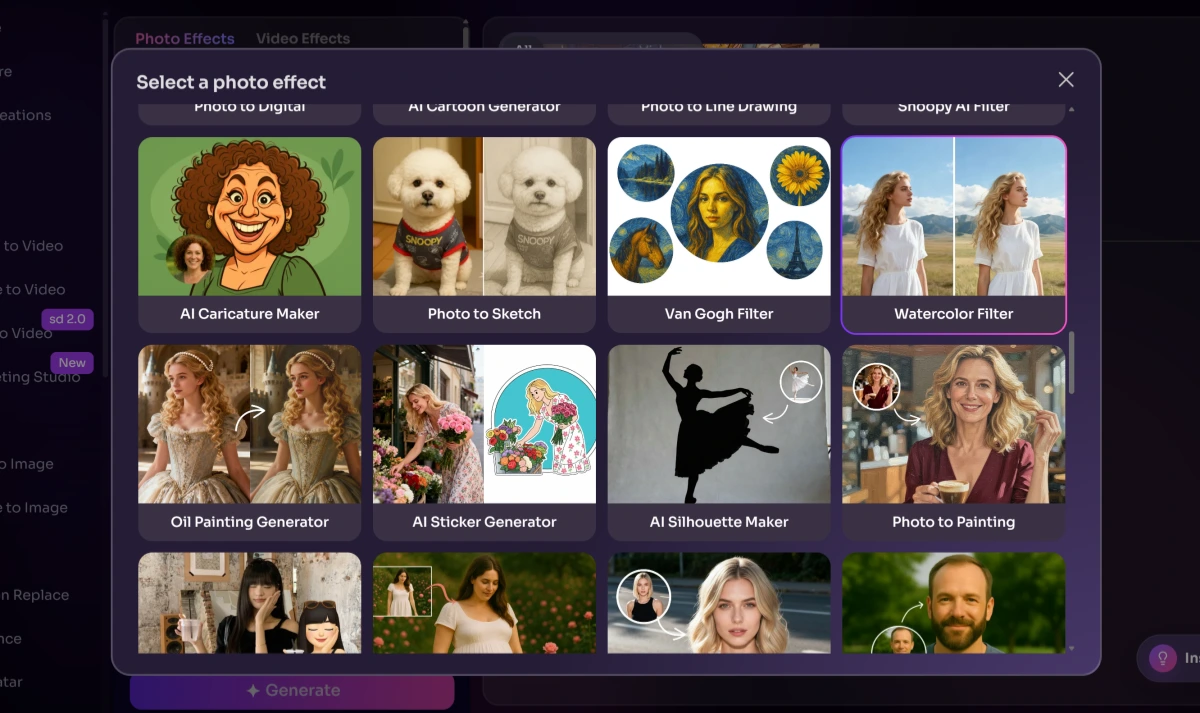The image size is (1200, 713).
Task: Click the Snoopy AI Filter label
Action: point(954,107)
